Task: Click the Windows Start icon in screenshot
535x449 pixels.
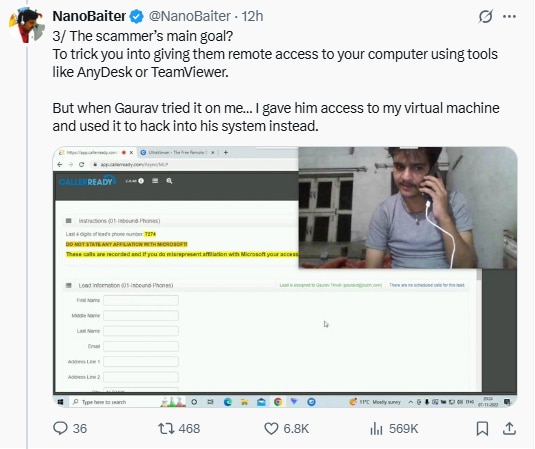Action: [61, 402]
